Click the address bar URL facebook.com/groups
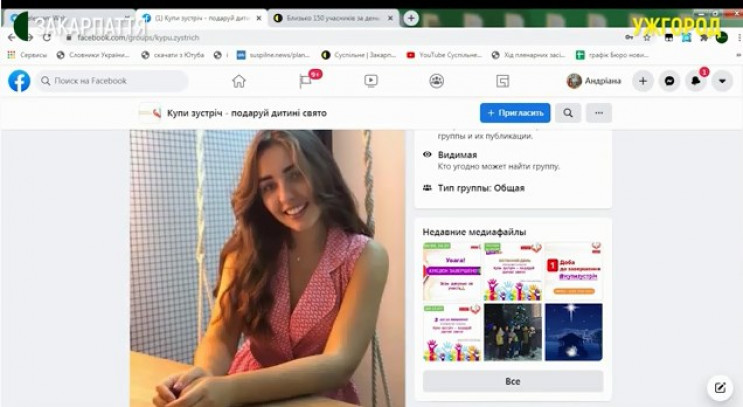 coord(138,37)
